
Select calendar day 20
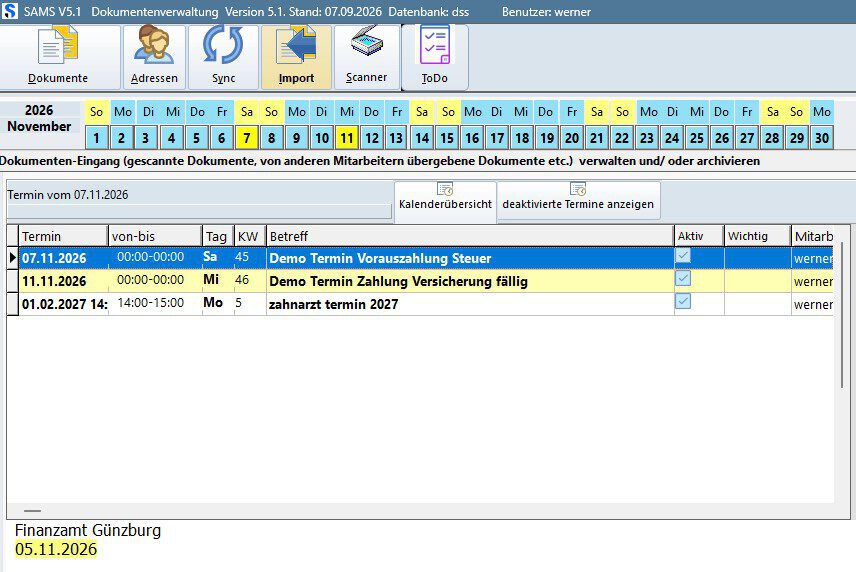tap(572, 138)
